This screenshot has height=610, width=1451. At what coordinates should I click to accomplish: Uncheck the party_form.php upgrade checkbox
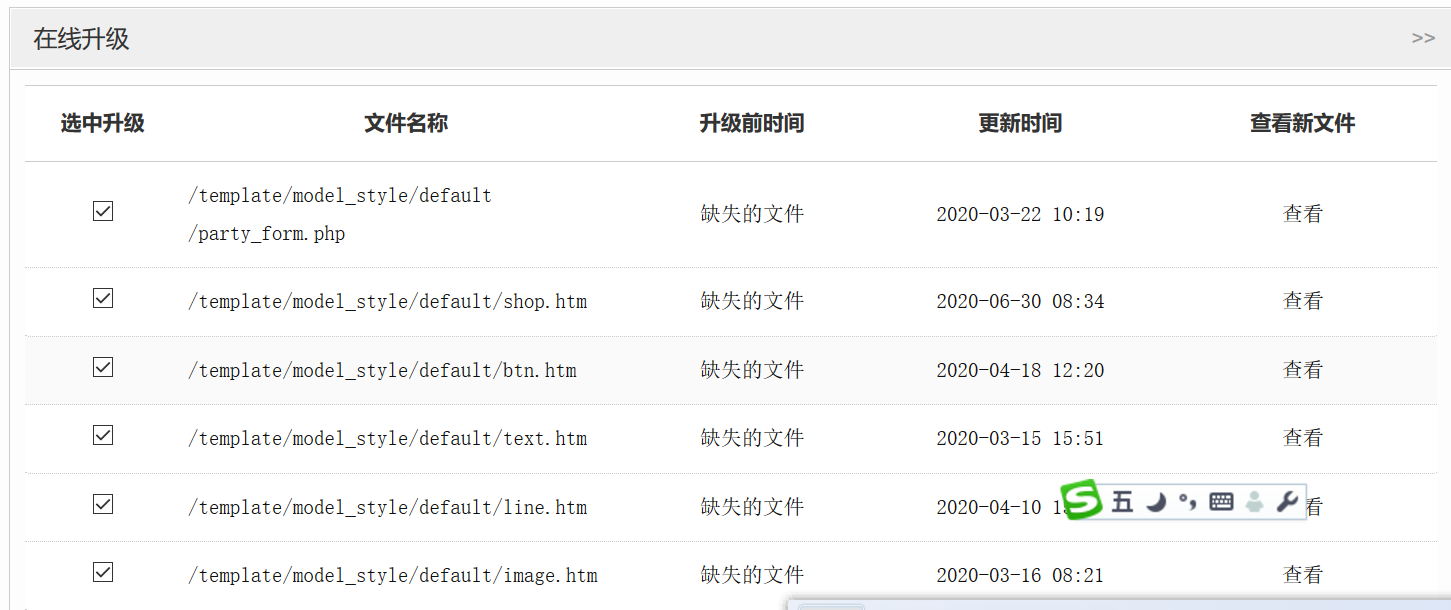click(103, 211)
